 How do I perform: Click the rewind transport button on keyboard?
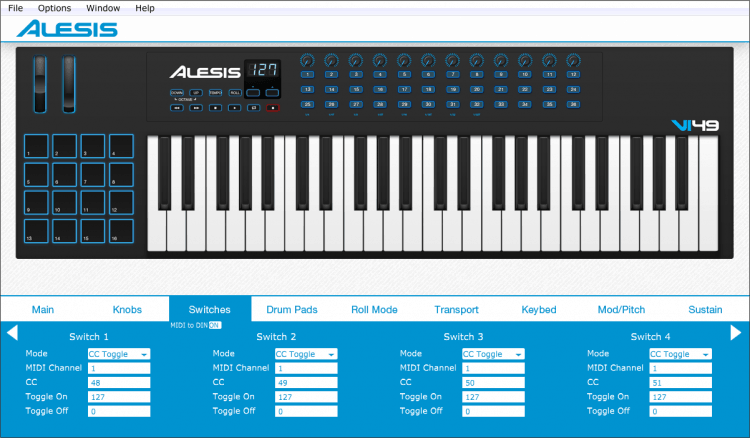tap(177, 108)
